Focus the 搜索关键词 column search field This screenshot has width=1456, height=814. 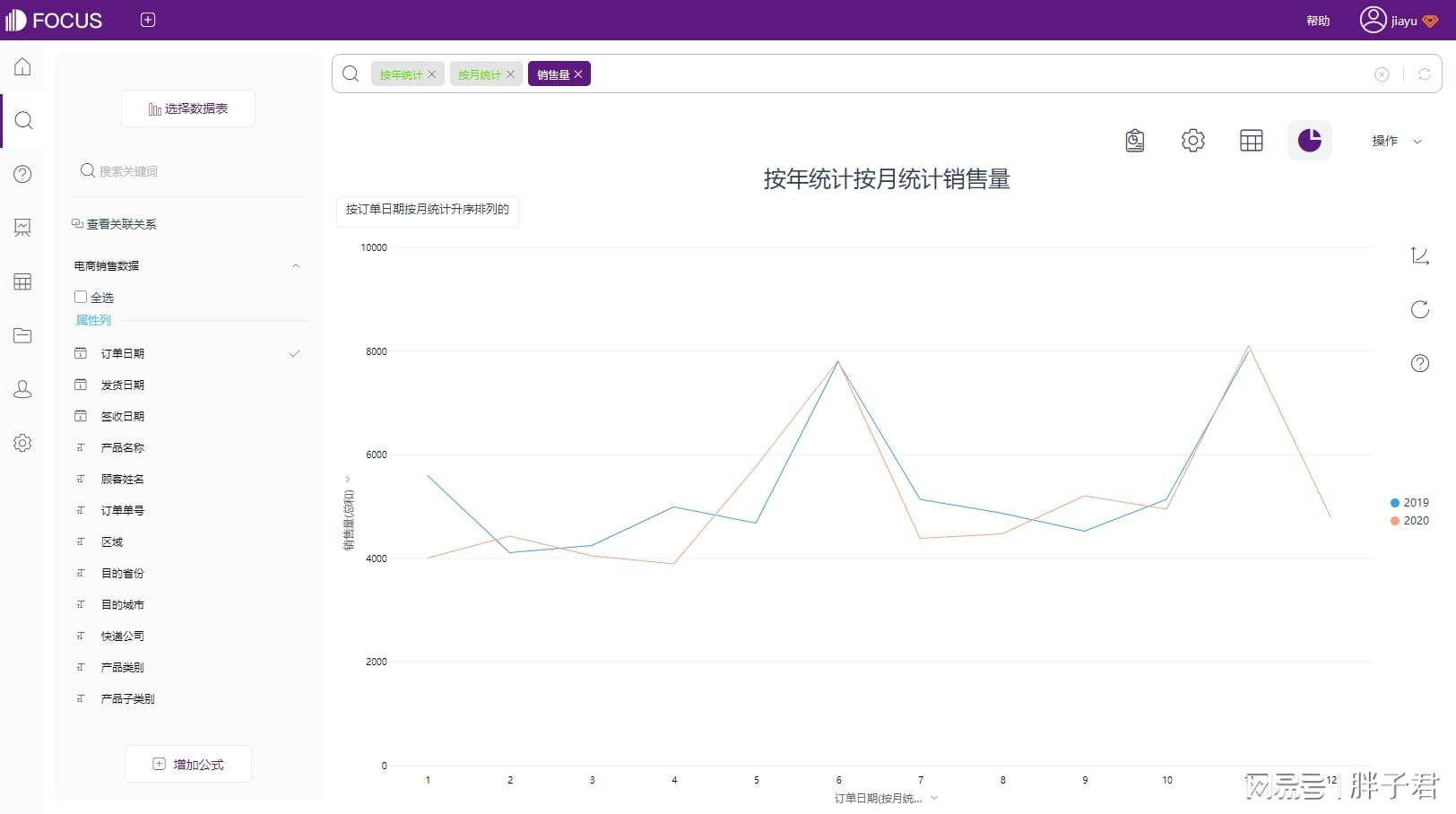click(188, 171)
